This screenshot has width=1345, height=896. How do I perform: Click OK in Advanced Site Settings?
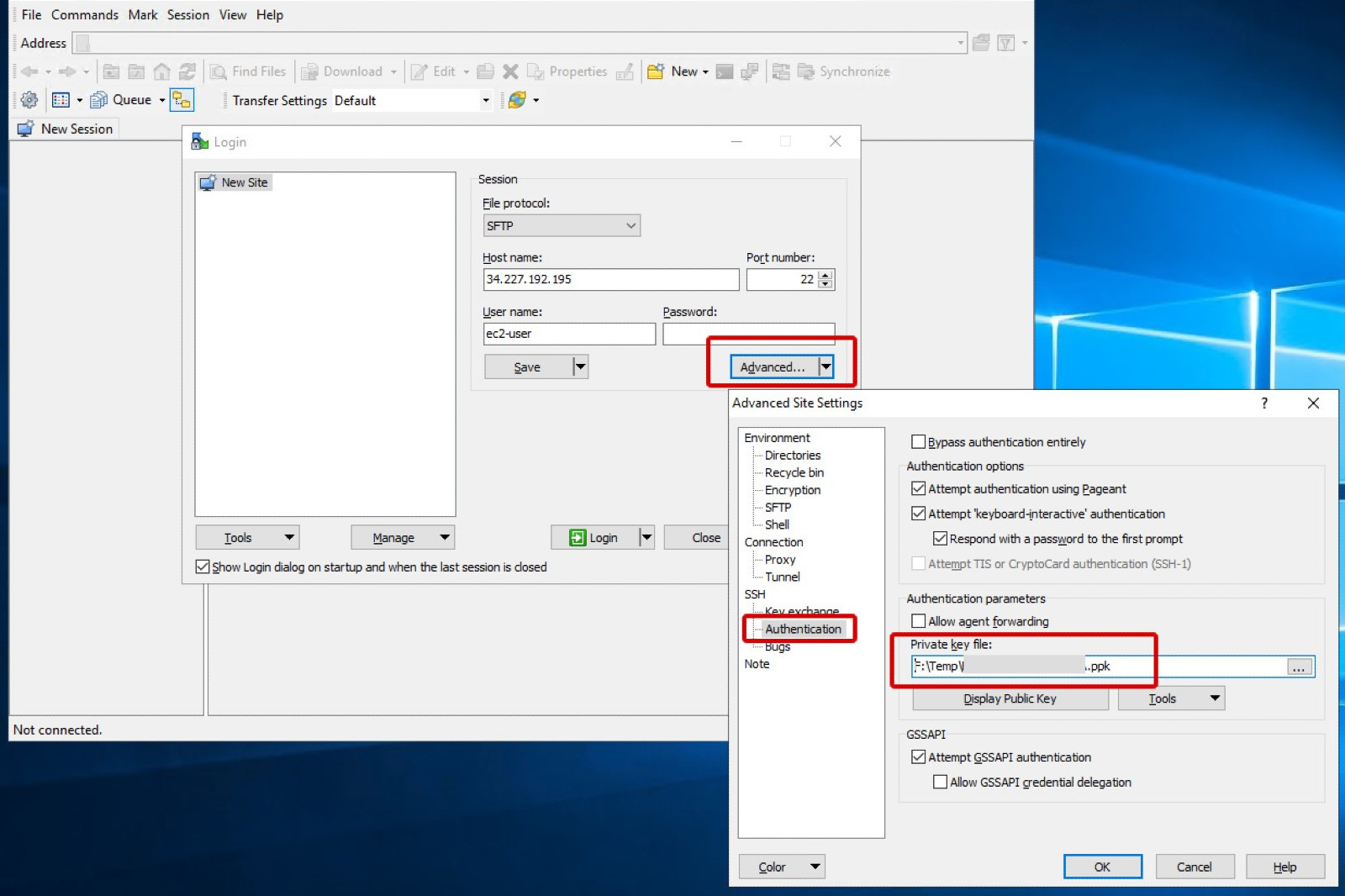pyautogui.click(x=1102, y=867)
